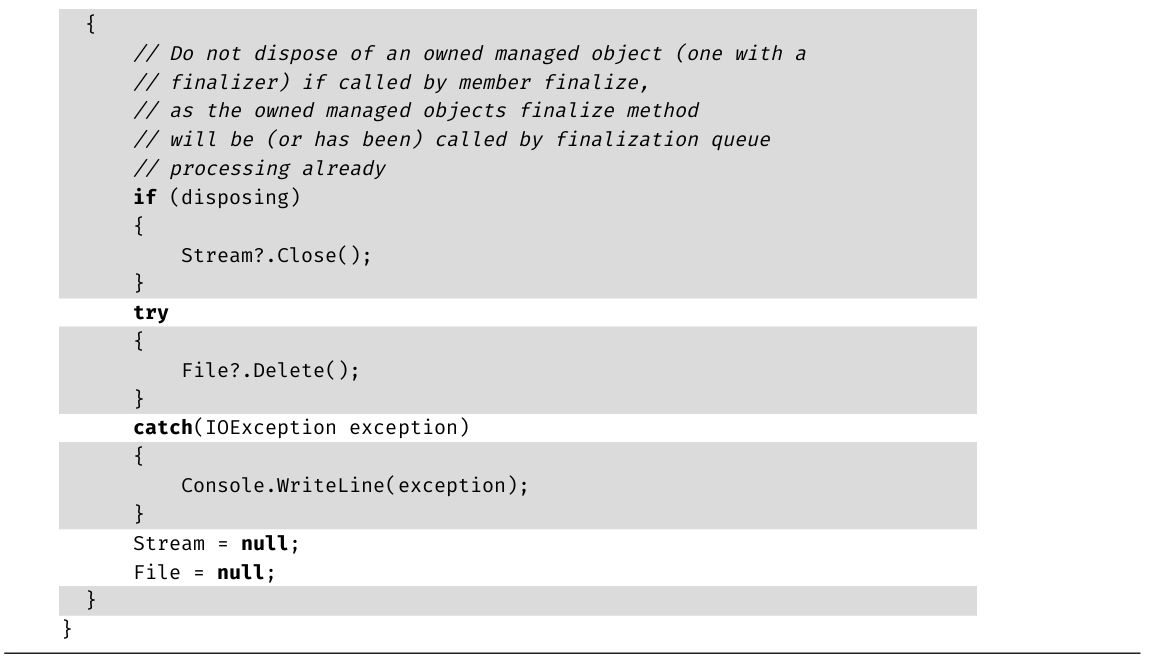1152x661 pixels.
Task: Click the comment mentioning 'finalization queue'
Action: pyautogui.click(x=452, y=139)
